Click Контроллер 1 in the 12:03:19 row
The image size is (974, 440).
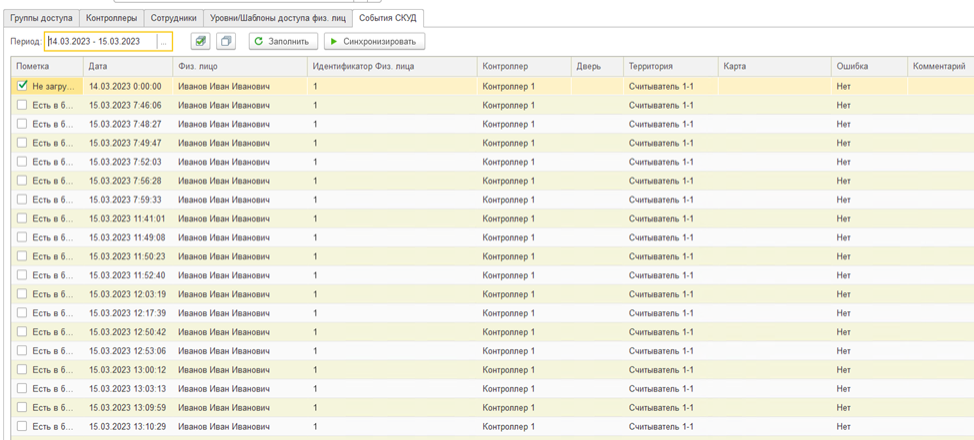click(x=508, y=294)
